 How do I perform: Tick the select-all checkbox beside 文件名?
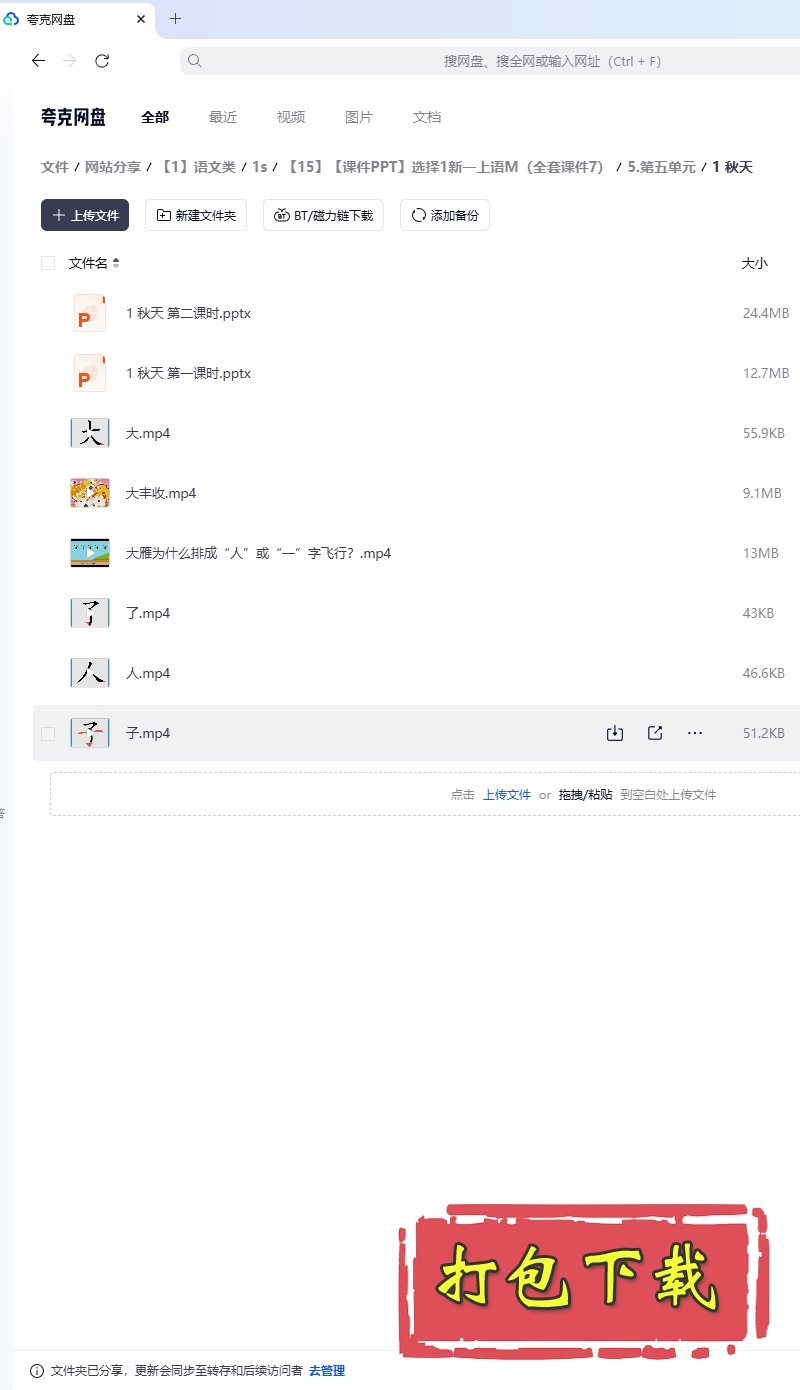(48, 263)
